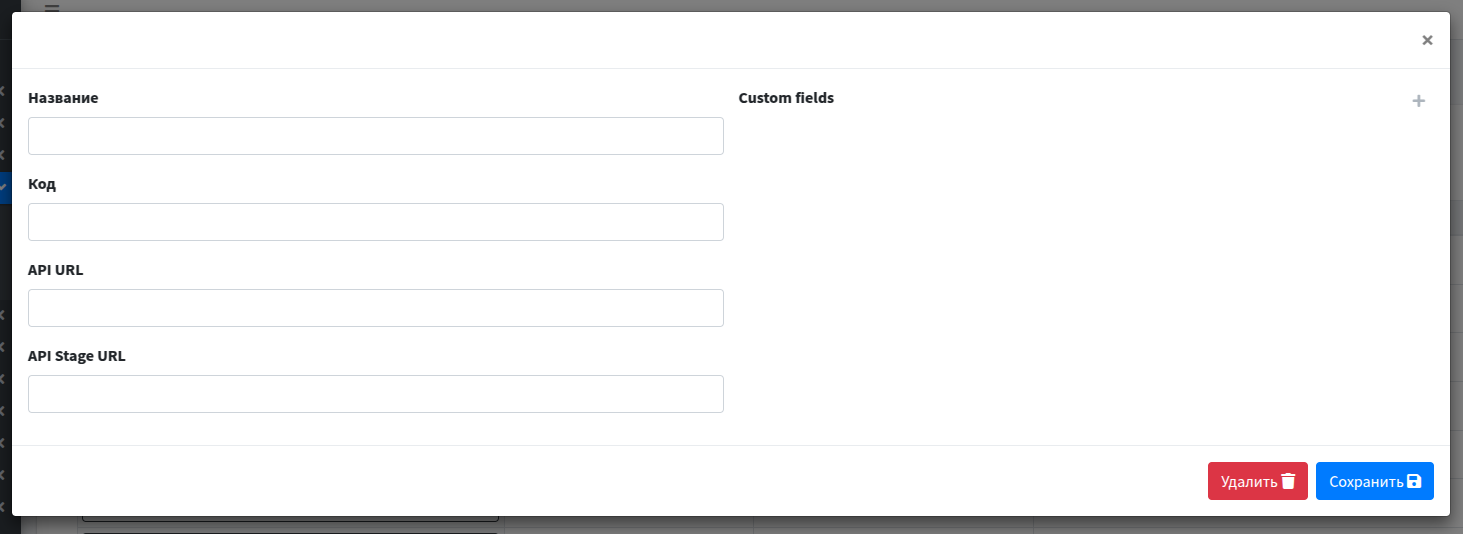Viewport: 1463px width, 534px height.
Task: Click the dark outlined bar beneath the dialog
Action: coord(290,520)
